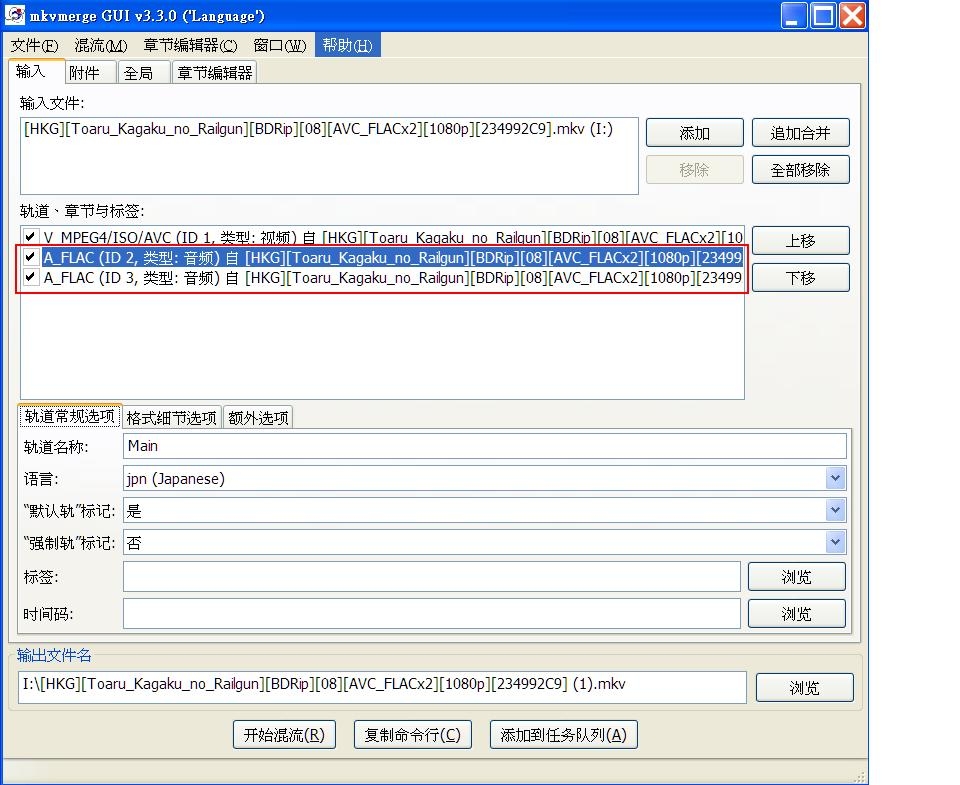Click the 复制命令行(C) button
This screenshot has height=785, width=960.
tap(413, 735)
